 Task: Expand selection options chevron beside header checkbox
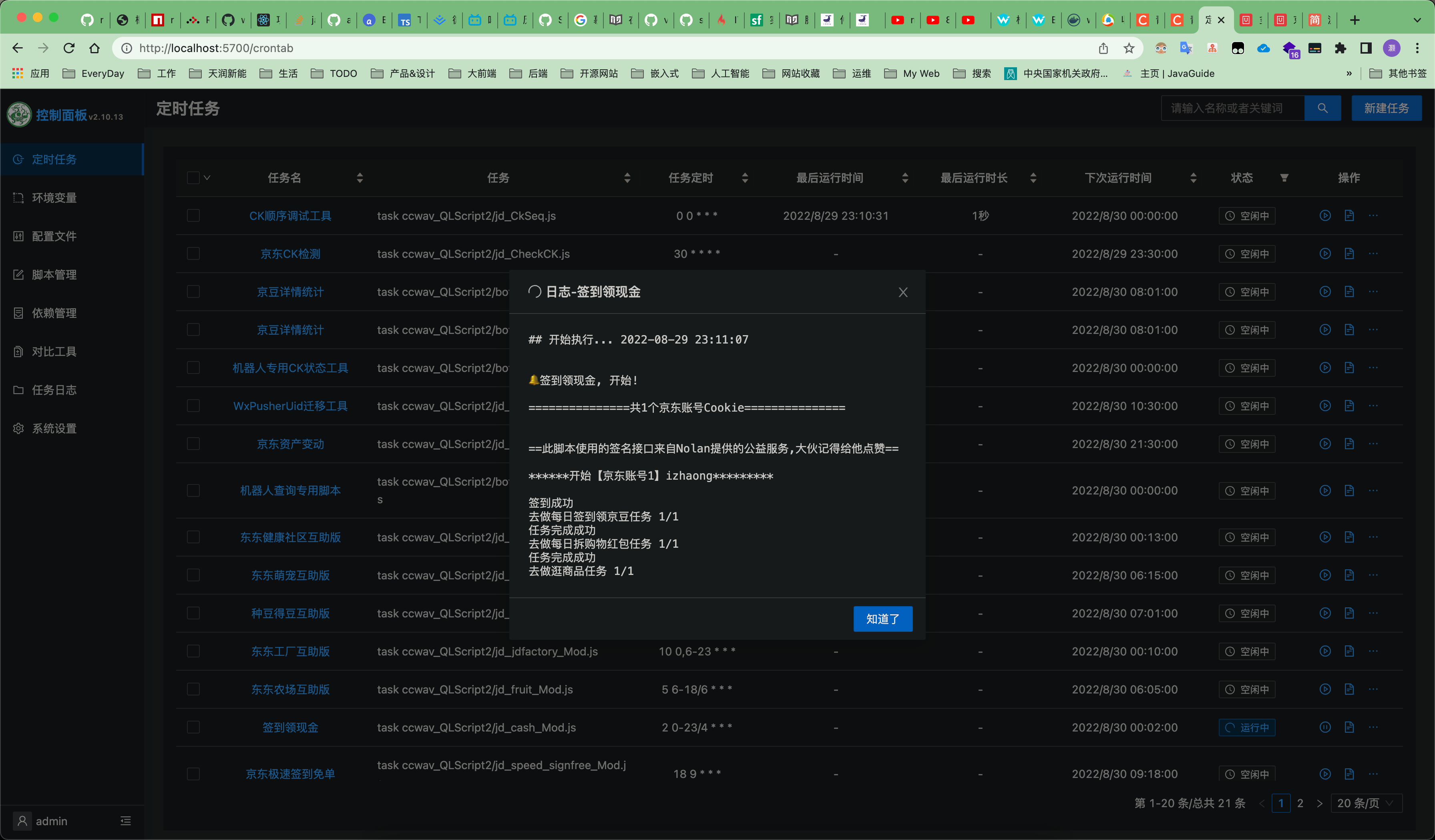coord(207,178)
